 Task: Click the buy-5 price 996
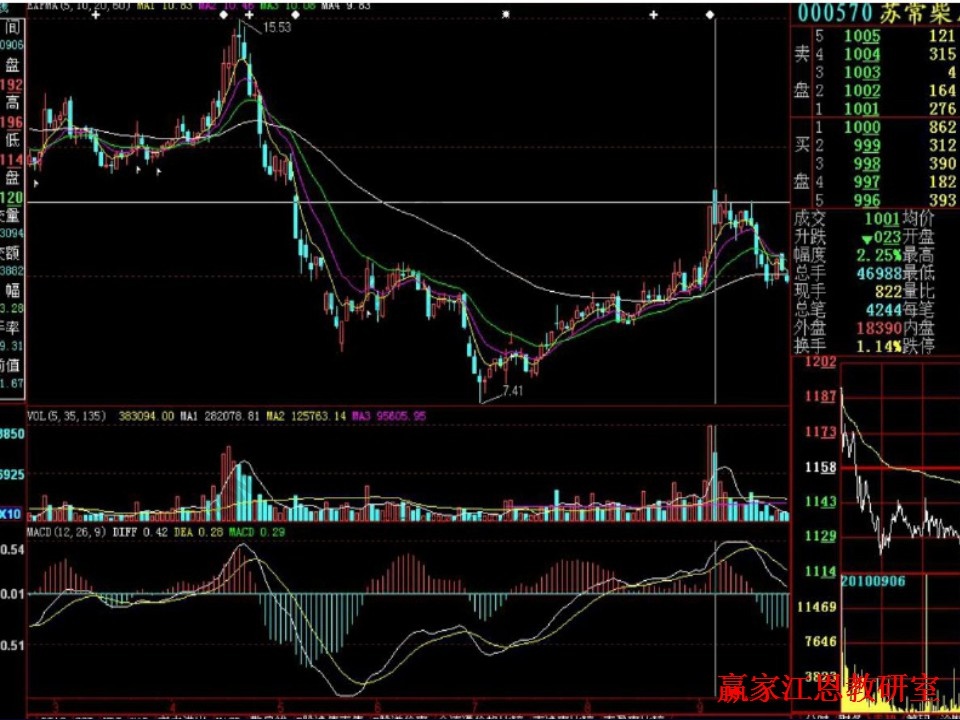coord(868,200)
